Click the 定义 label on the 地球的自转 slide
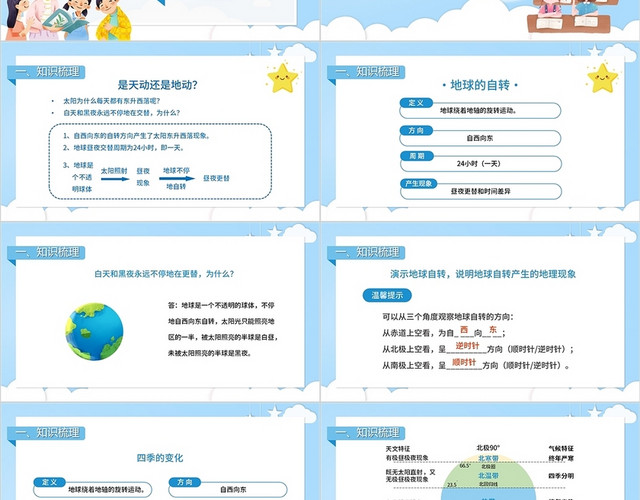 pos(416,103)
